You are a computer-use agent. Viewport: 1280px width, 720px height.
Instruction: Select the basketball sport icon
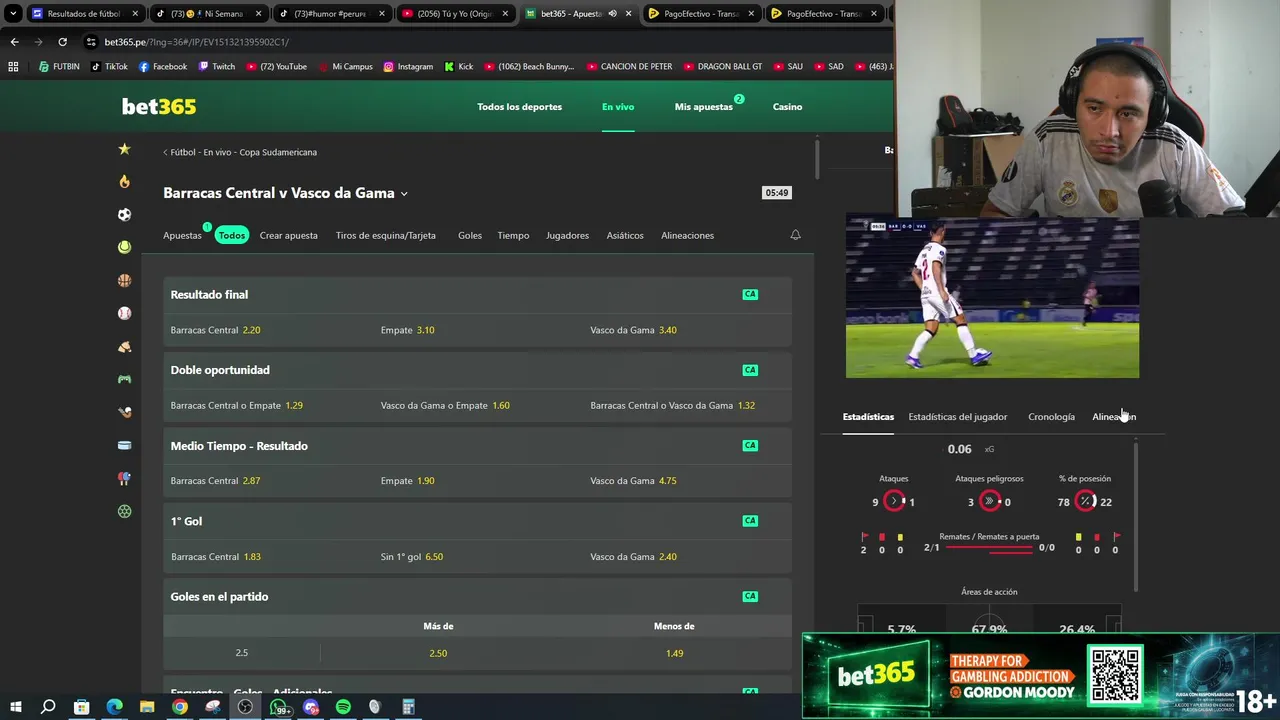124,281
